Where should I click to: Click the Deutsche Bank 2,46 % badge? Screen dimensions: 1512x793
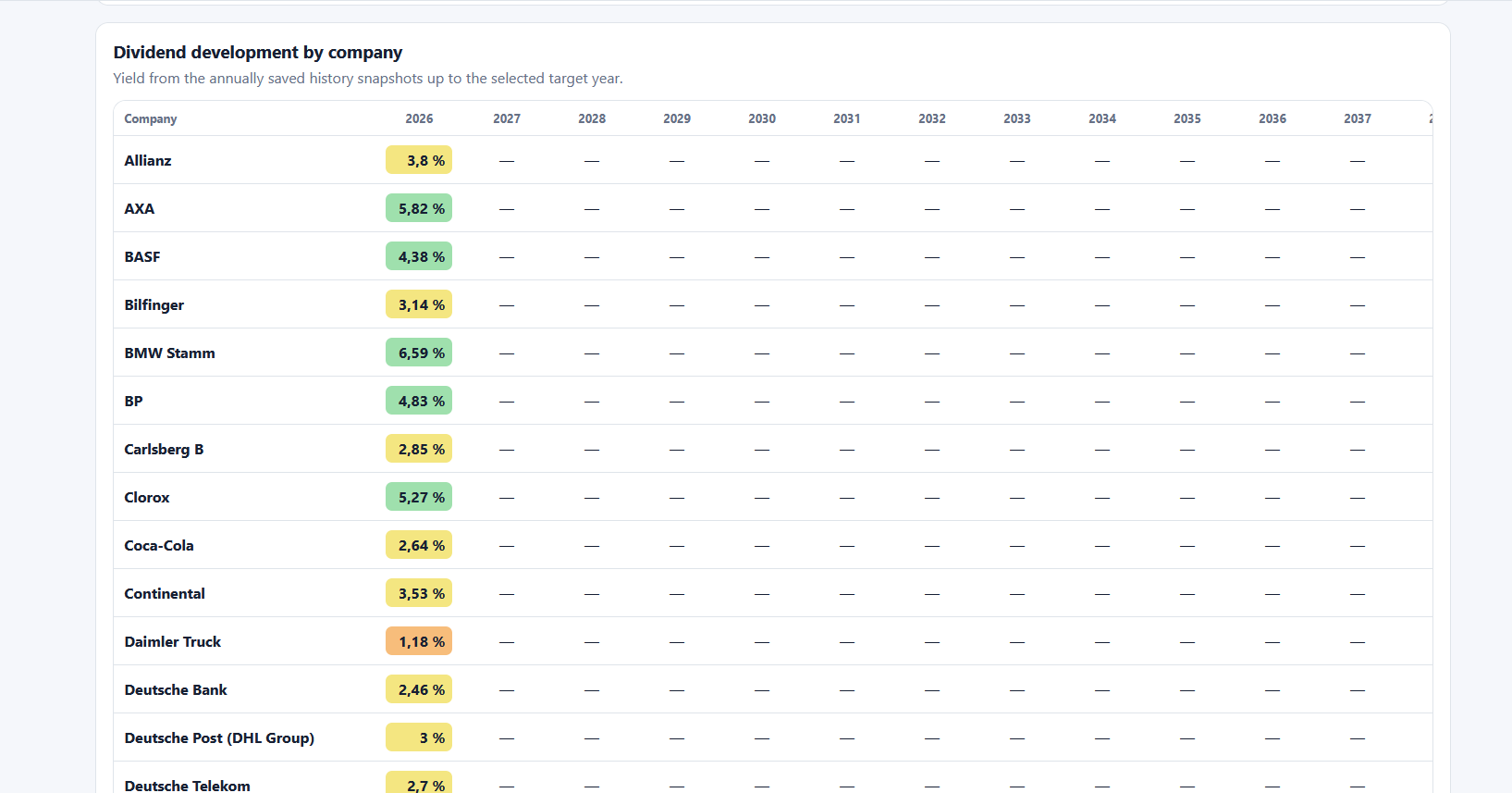tap(419, 689)
